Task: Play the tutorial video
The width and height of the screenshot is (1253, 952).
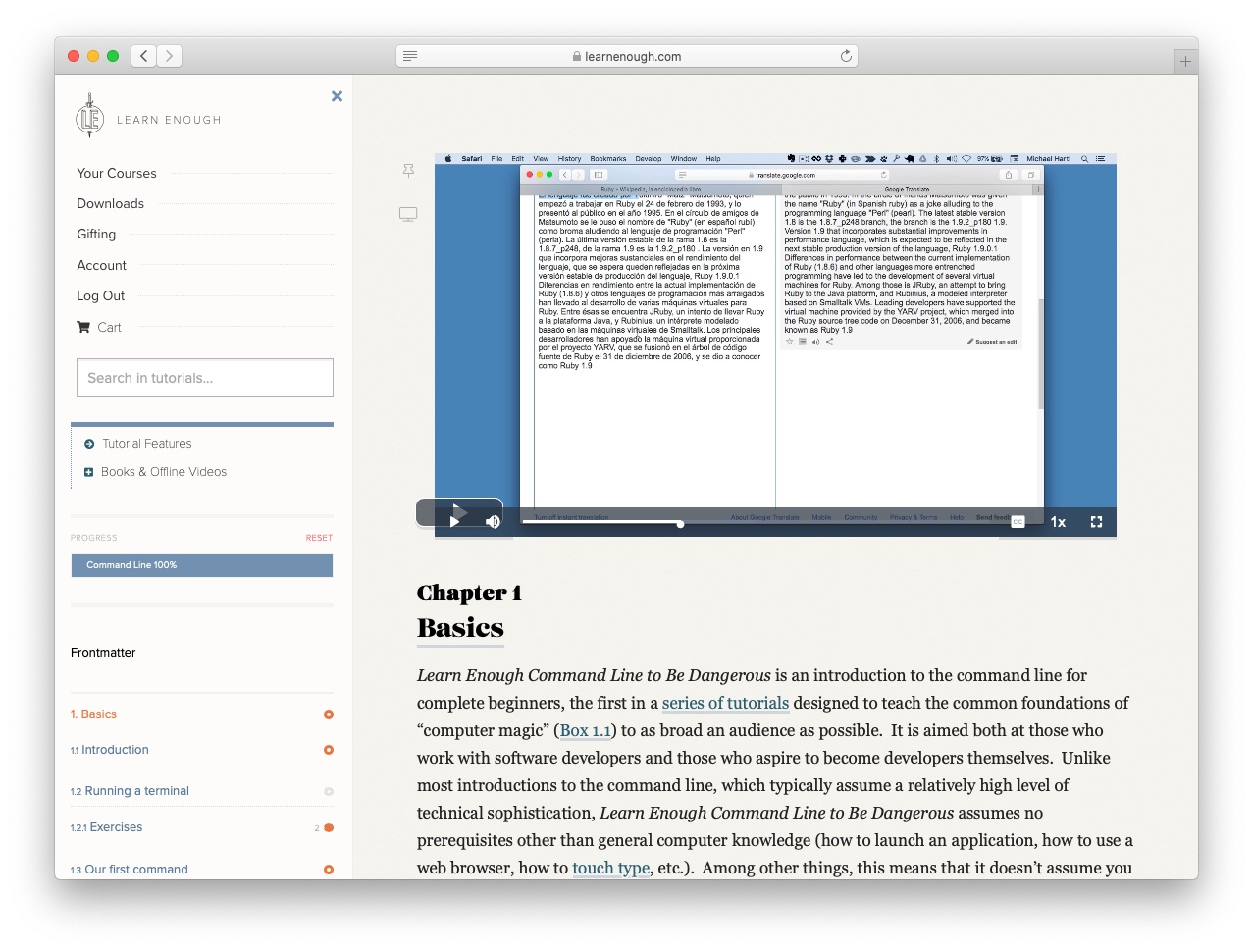Action: click(x=454, y=521)
